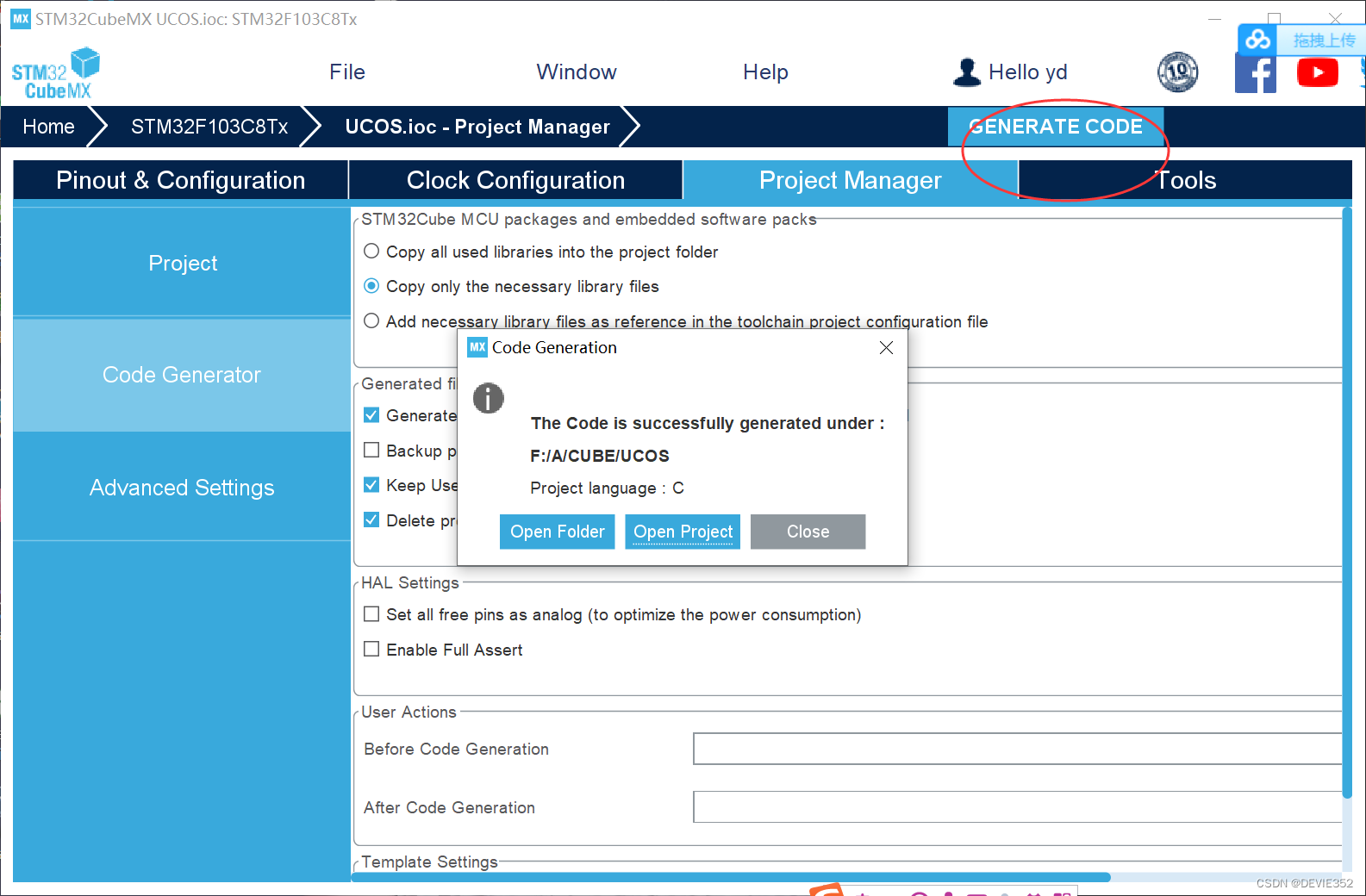Click the After Code Generation input field

pos(1018,806)
